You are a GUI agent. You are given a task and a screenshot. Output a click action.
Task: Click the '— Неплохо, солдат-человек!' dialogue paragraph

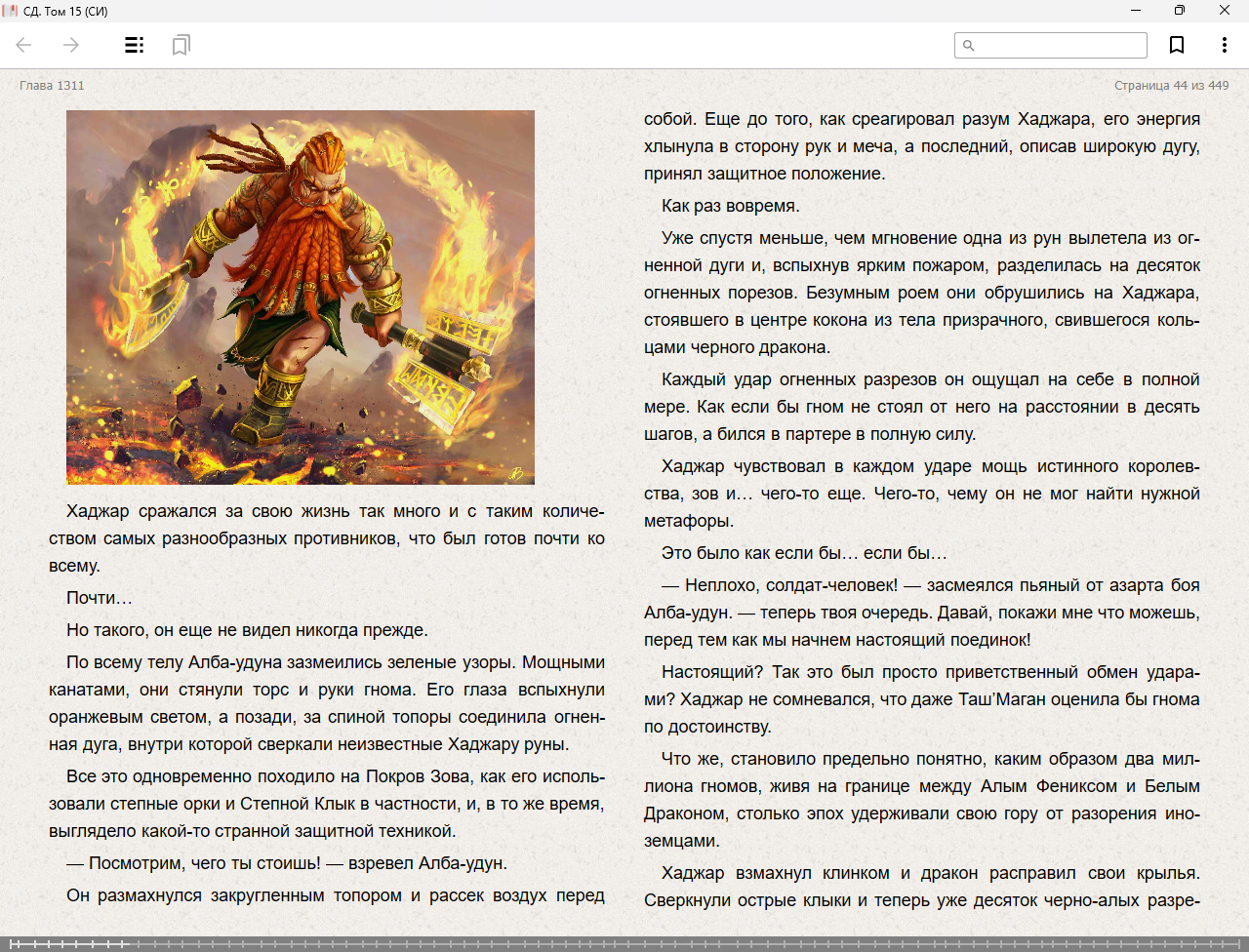coord(921,613)
